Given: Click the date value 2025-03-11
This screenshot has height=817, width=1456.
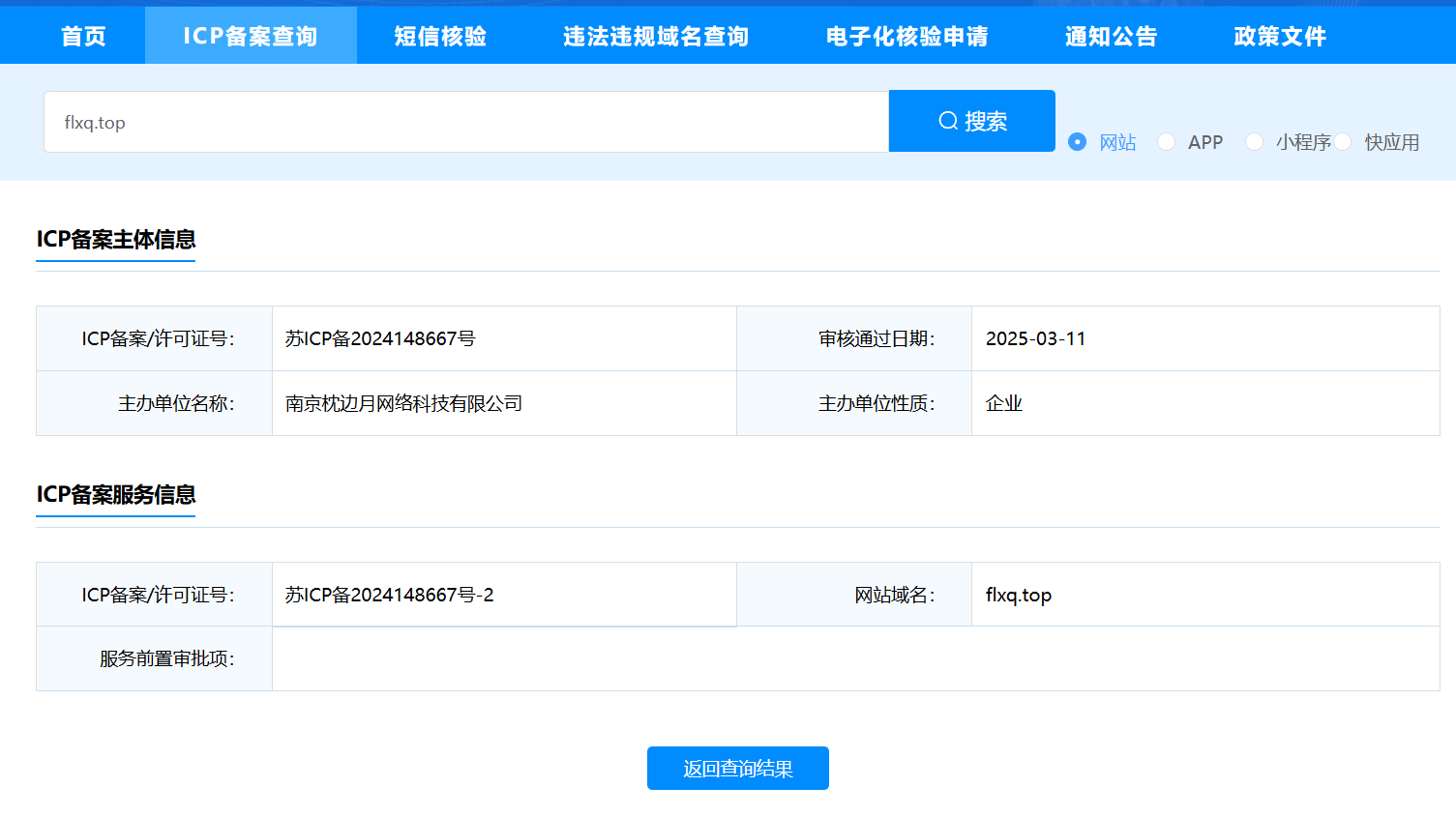Looking at the screenshot, I should (x=1035, y=338).
